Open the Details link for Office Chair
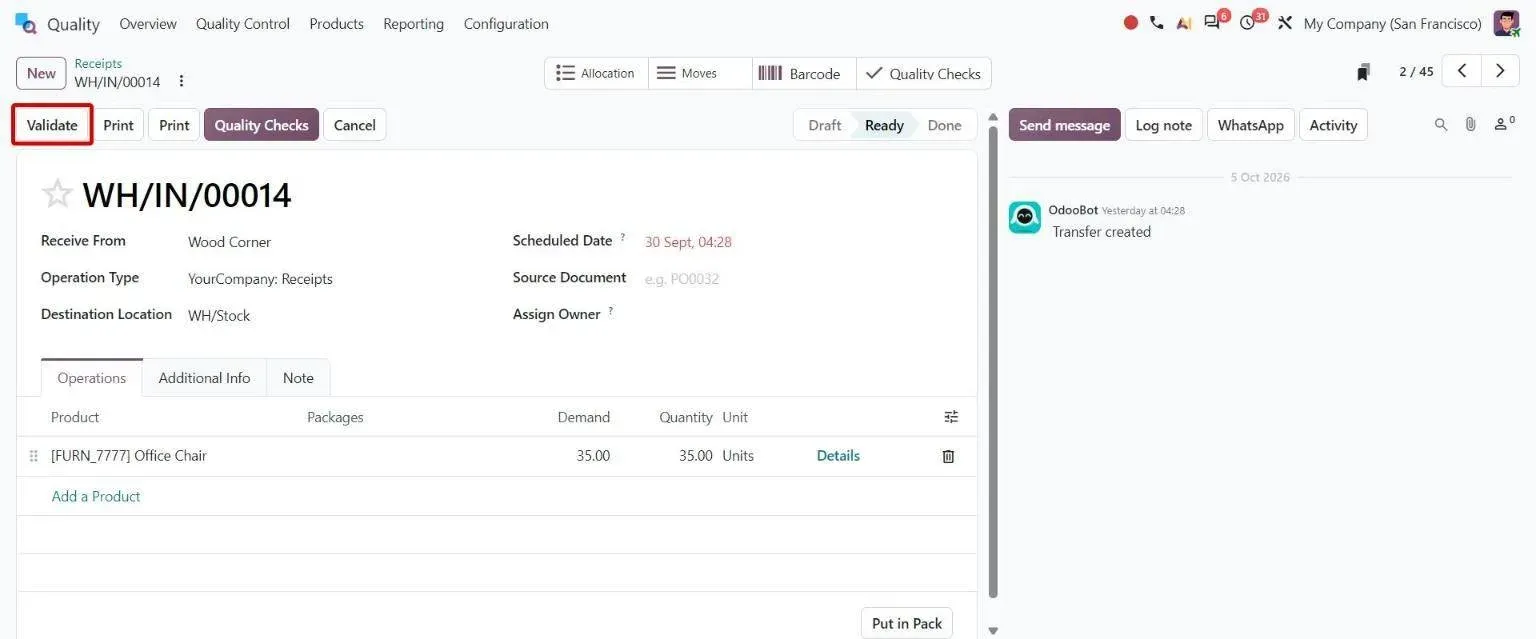The height and width of the screenshot is (639, 1536). tap(838, 456)
